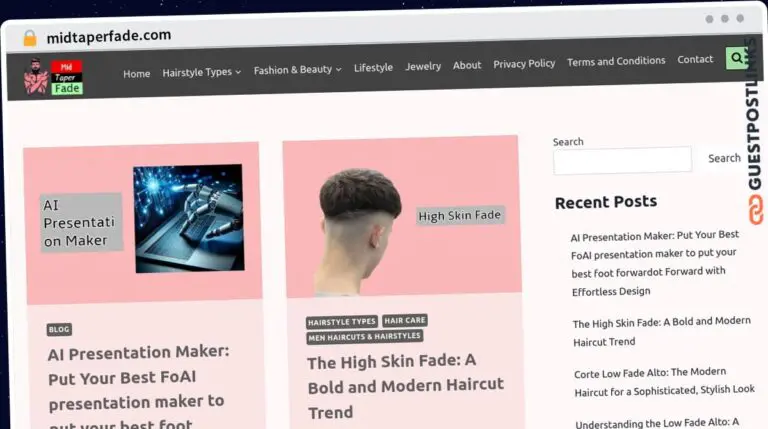This screenshot has height=429, width=768.
Task: Open recent post Understanding the Low Fade Alto
Action: click(x=657, y=423)
